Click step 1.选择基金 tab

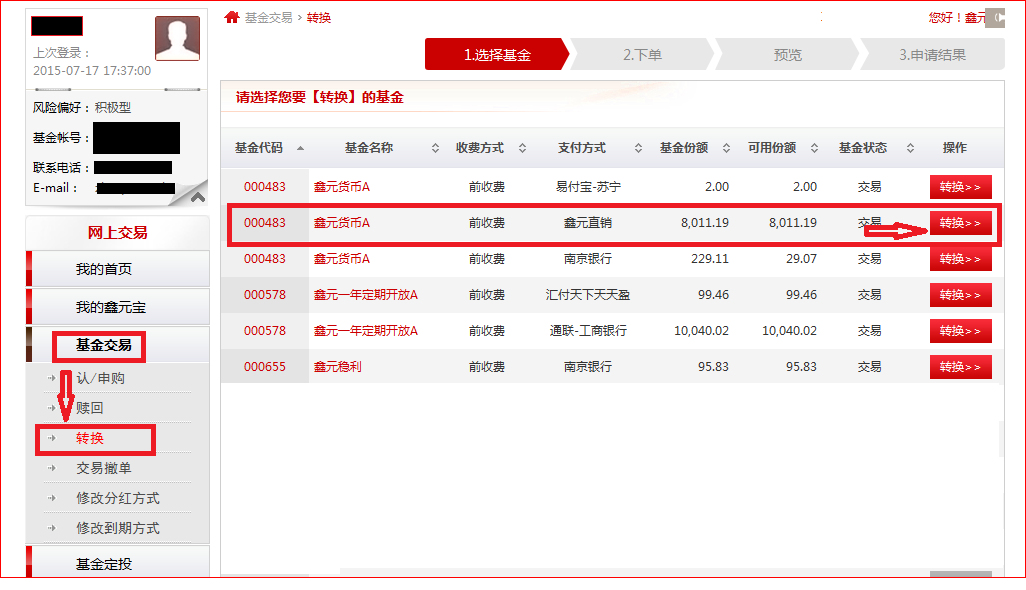click(x=497, y=54)
